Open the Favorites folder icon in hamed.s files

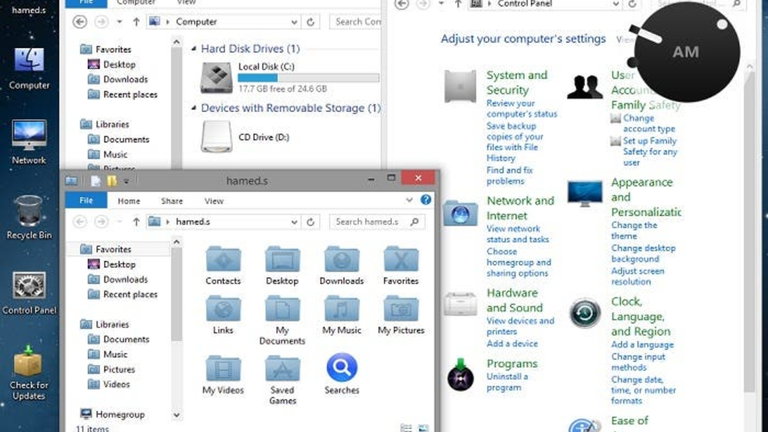(401, 259)
